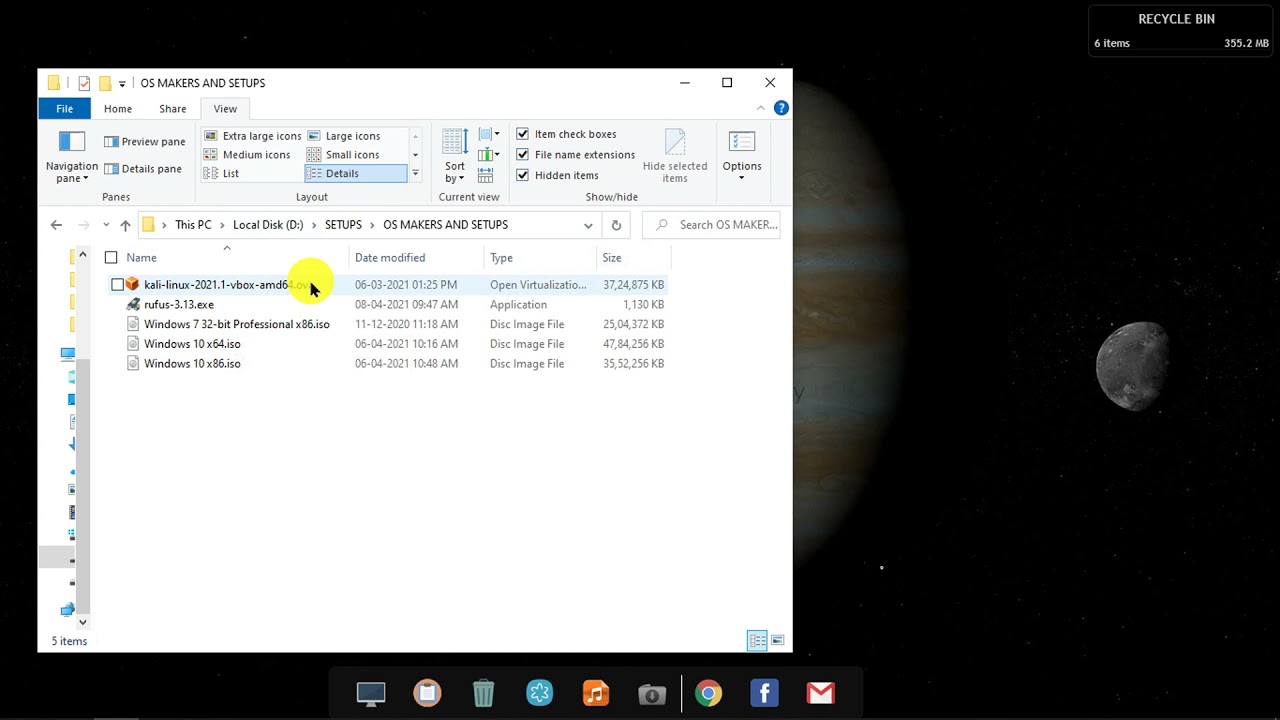
Task: Refresh the folder view
Action: pyautogui.click(x=616, y=225)
